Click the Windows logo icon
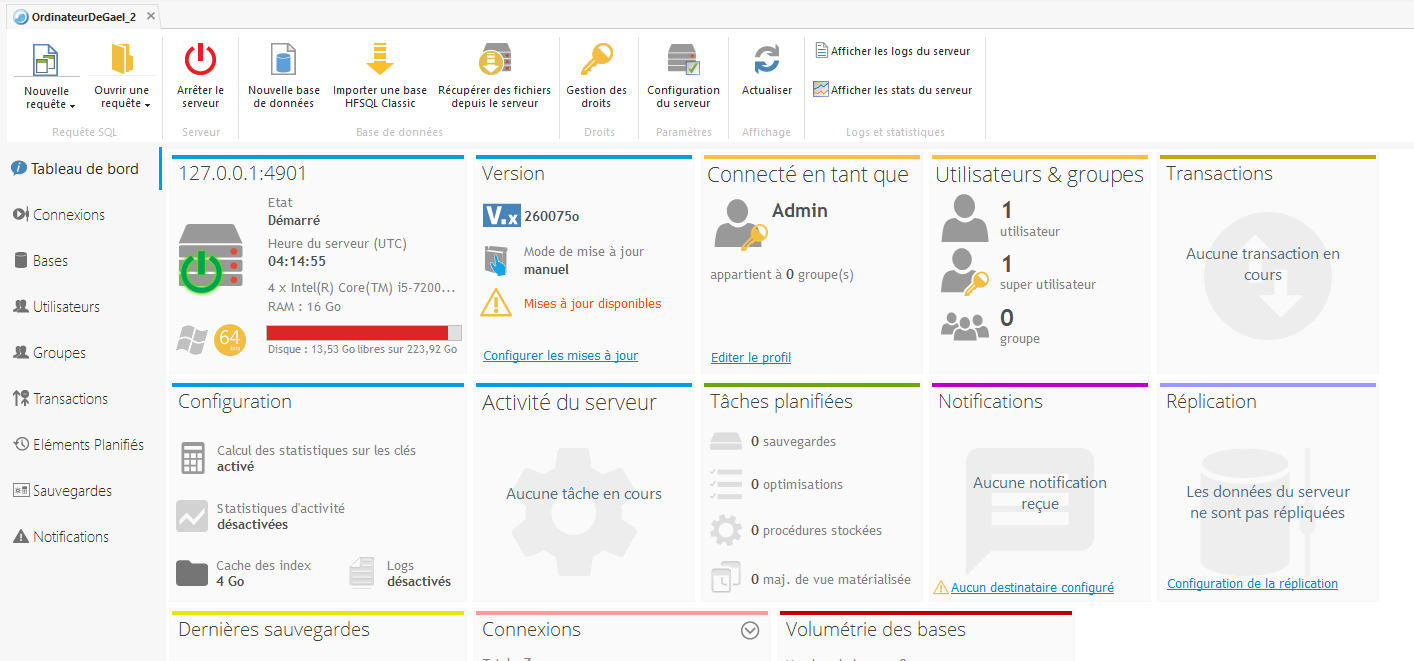Image resolution: width=1414 pixels, height=661 pixels. [191, 339]
